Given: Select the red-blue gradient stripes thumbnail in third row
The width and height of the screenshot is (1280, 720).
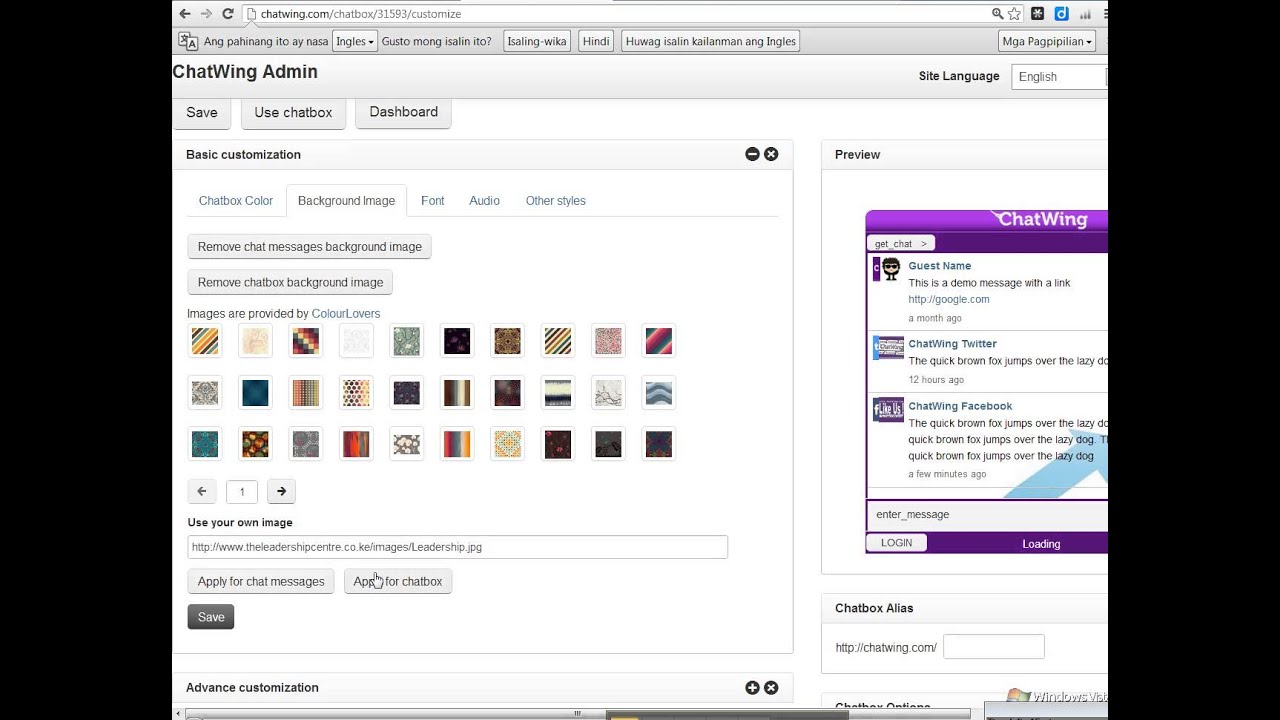Looking at the screenshot, I should pos(457,443).
